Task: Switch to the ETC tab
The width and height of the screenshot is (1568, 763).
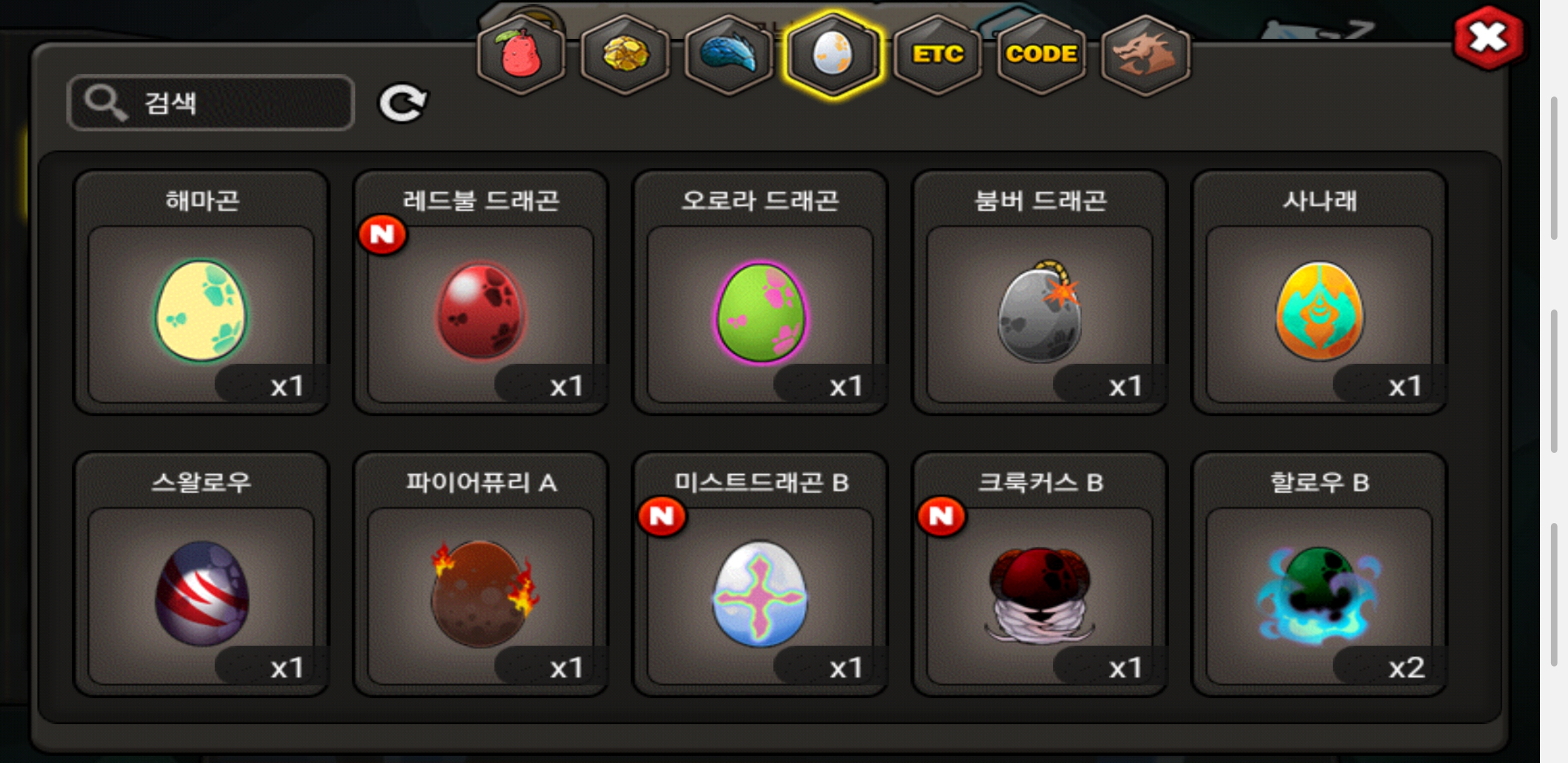Action: [938, 55]
